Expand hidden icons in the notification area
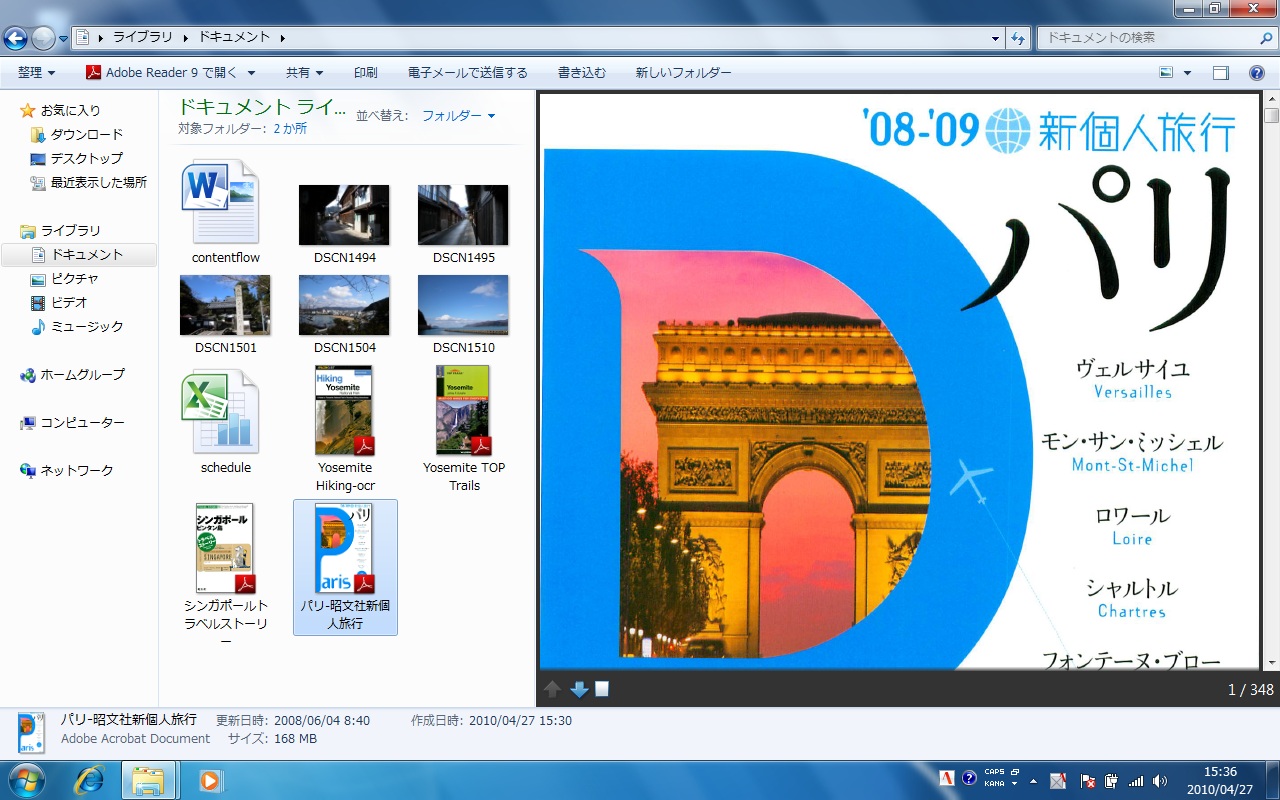1280x800 pixels. click(1033, 781)
